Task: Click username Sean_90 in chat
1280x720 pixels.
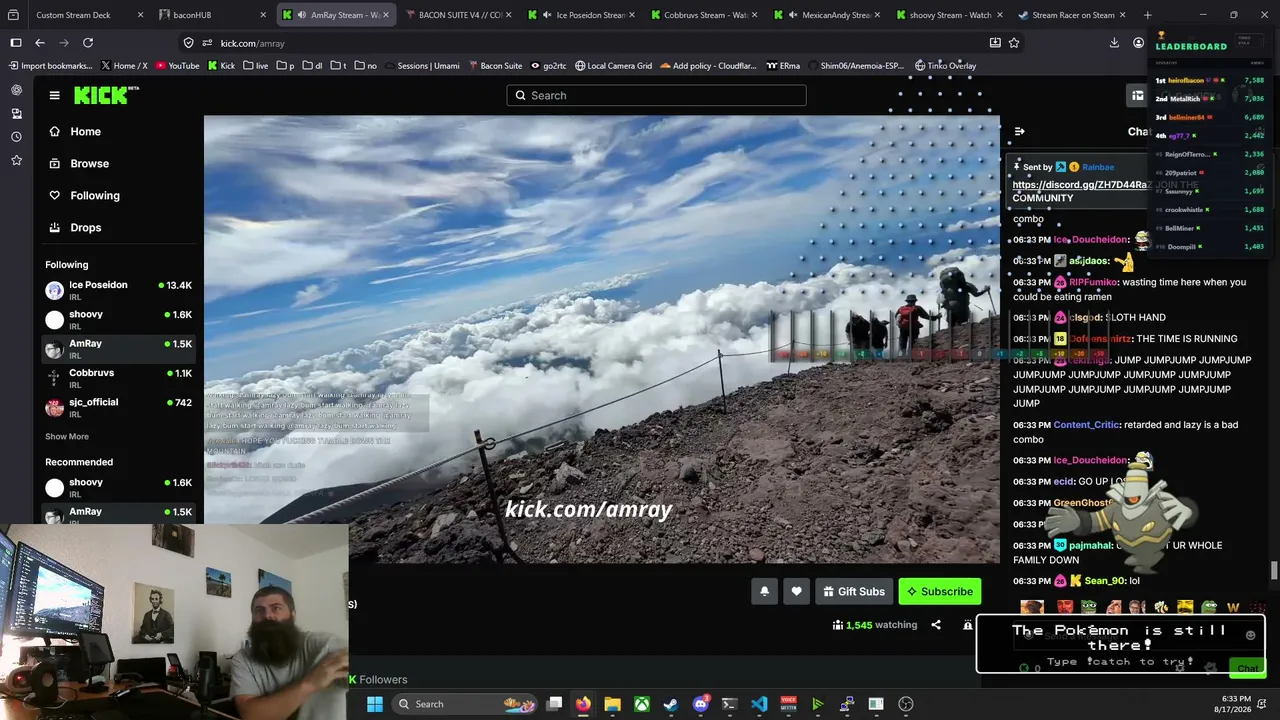Action: [1105, 581]
